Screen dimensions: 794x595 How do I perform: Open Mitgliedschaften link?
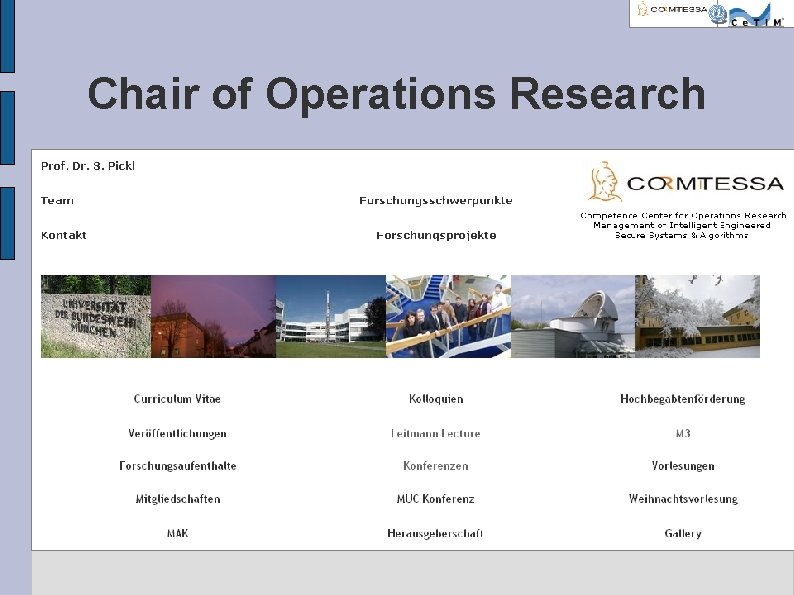pyautogui.click(x=177, y=499)
